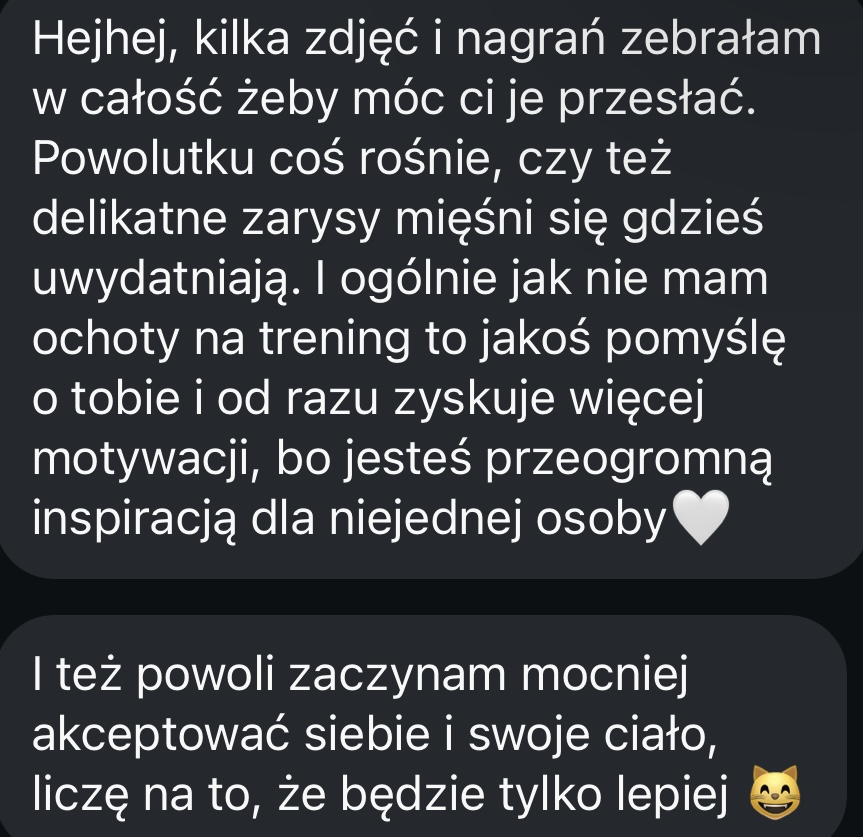
Task: Tap the white heart emoji
Action: (701, 518)
